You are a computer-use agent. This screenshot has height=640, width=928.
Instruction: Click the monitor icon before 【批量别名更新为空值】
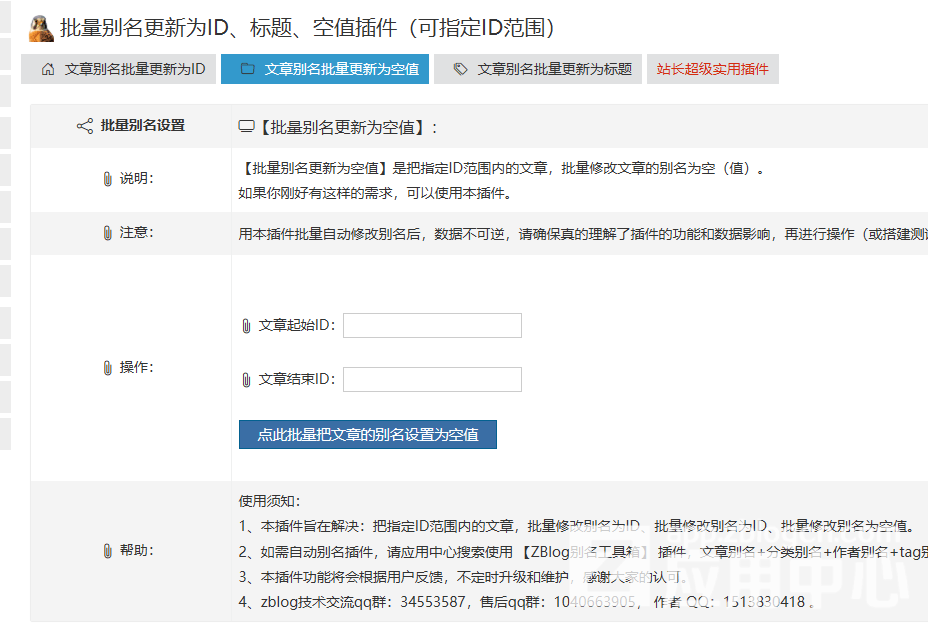246,127
